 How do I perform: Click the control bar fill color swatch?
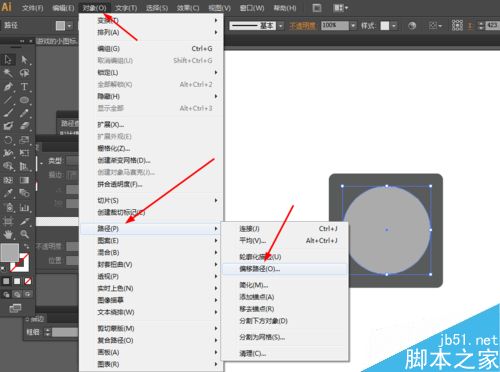tap(60, 26)
